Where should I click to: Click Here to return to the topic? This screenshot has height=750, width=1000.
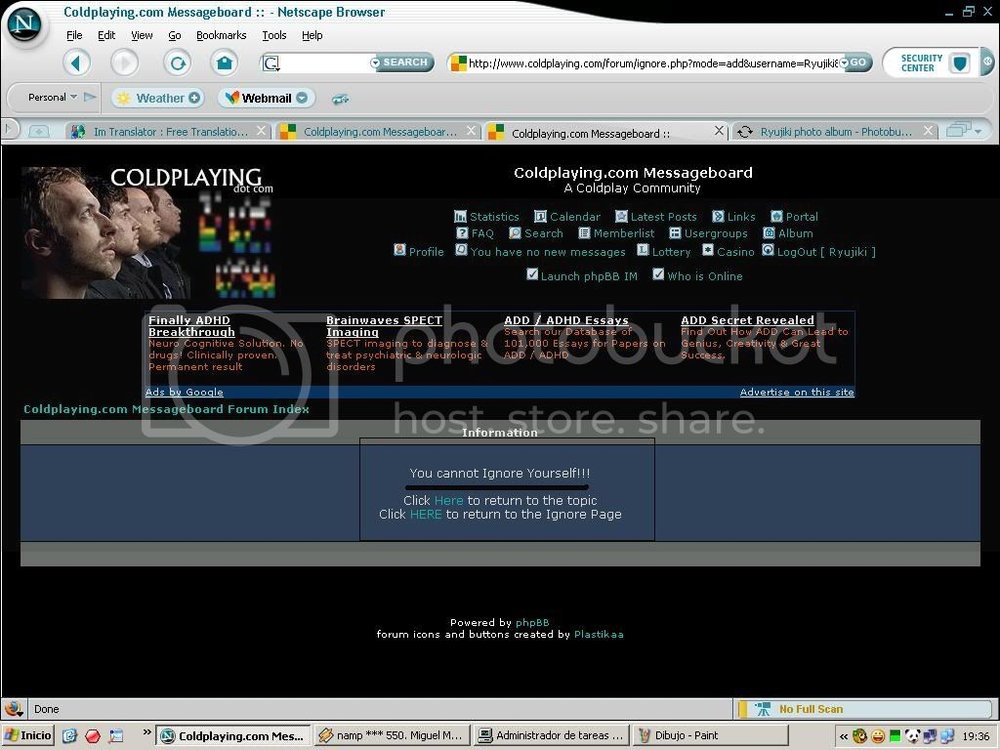point(448,501)
